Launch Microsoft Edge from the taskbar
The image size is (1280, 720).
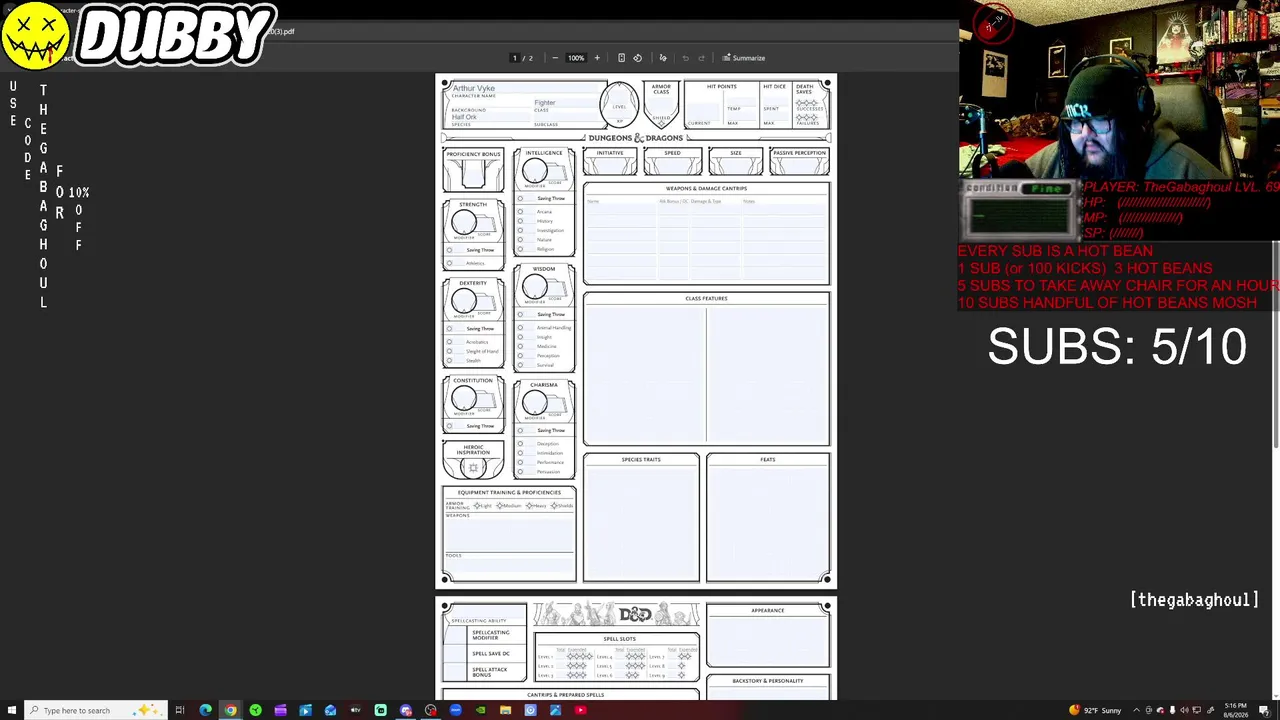[x=205, y=710]
